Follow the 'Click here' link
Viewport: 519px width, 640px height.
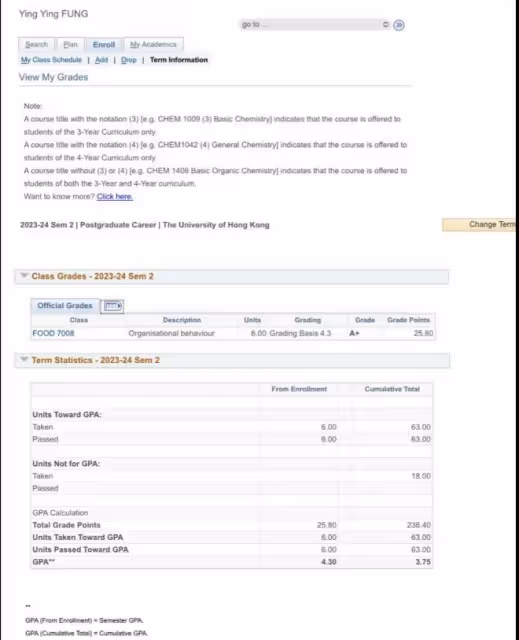pyautogui.click(x=115, y=196)
